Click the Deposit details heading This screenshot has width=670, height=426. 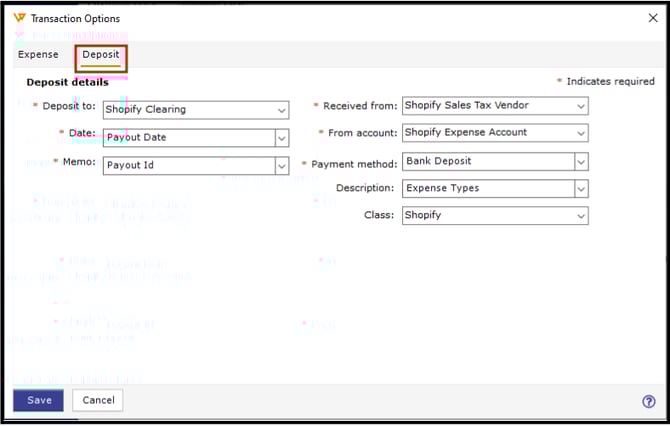coord(68,82)
